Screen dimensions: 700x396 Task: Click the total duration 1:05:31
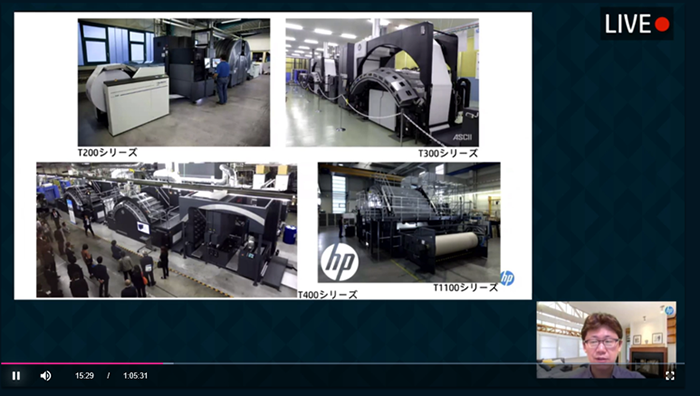[x=135, y=376]
